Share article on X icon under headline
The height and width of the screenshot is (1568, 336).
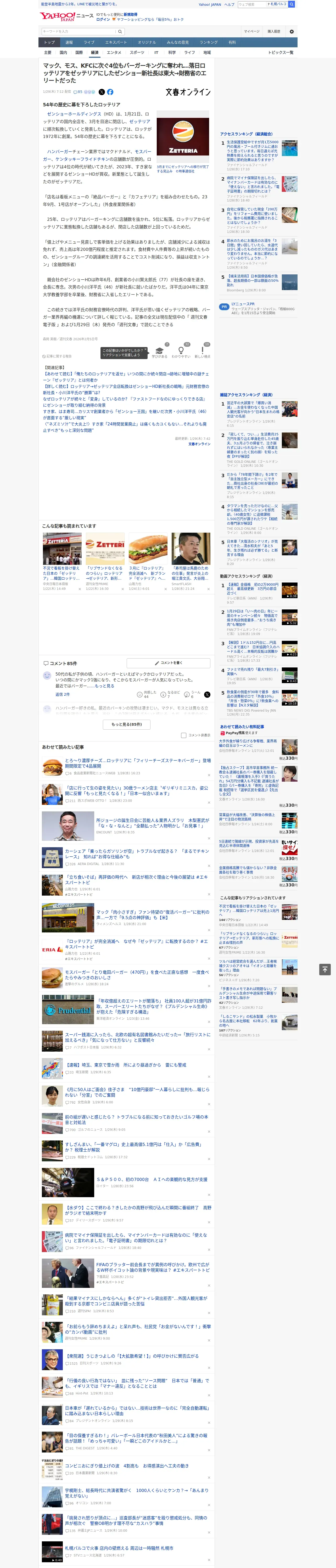102,92
